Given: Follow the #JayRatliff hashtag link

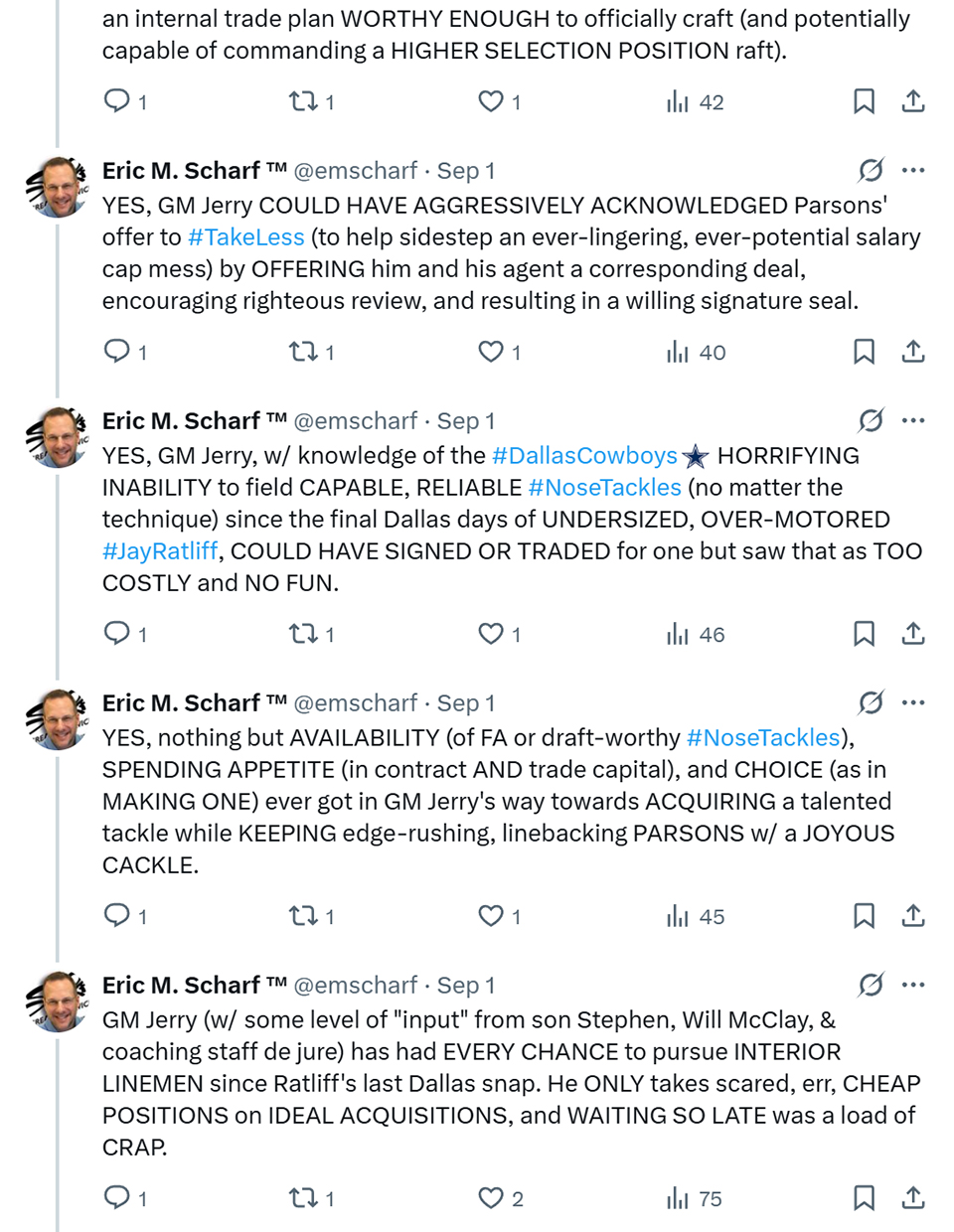Looking at the screenshot, I should point(160,551).
